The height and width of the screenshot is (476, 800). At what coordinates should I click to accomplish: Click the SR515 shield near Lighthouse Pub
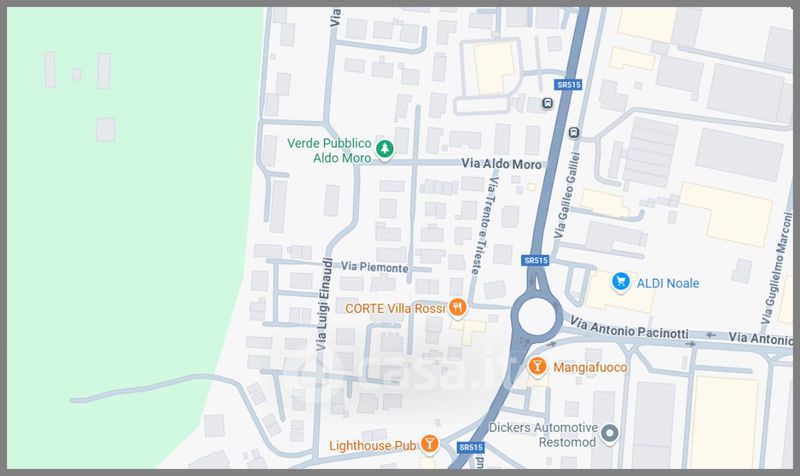470,447
